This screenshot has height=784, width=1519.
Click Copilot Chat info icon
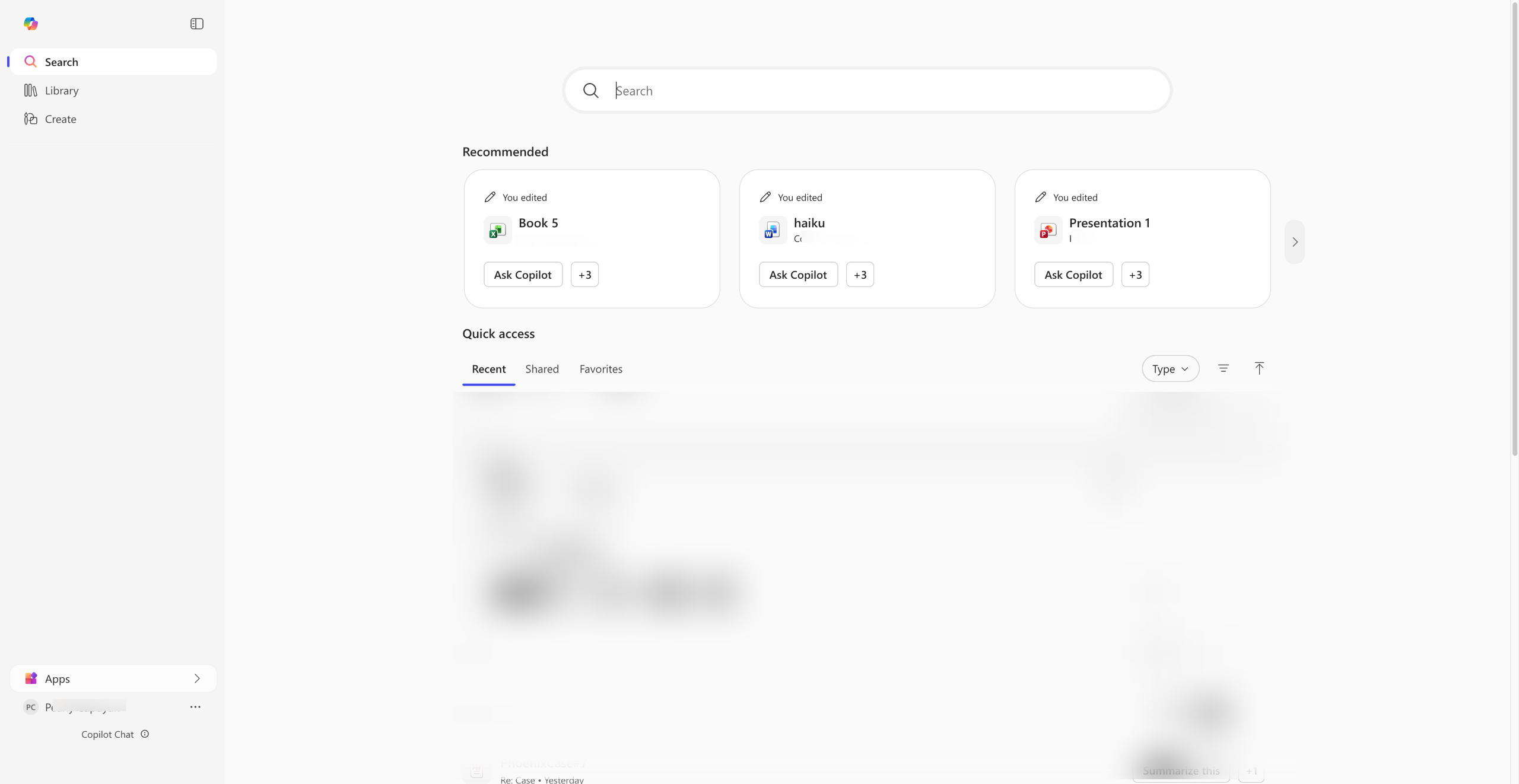tap(145, 734)
